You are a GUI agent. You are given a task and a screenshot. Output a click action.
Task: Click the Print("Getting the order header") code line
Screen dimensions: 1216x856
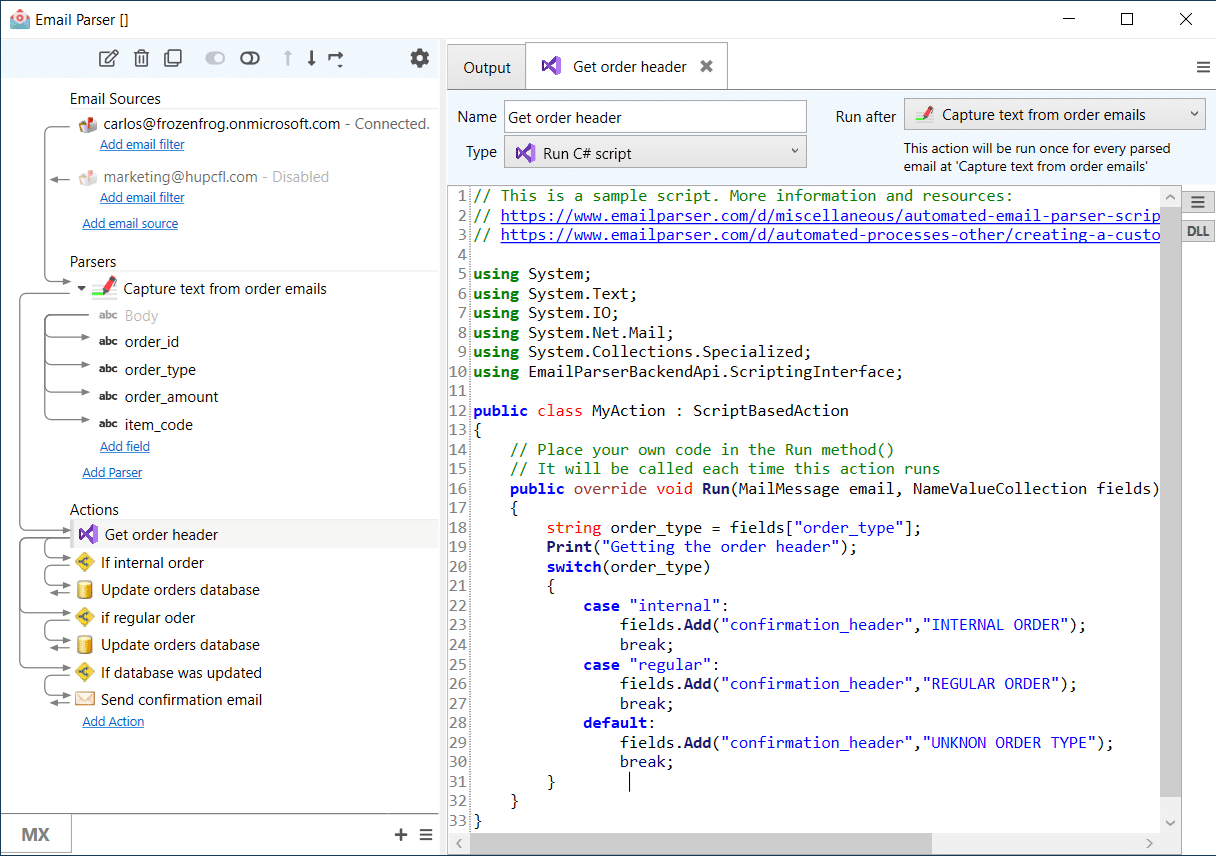(702, 547)
